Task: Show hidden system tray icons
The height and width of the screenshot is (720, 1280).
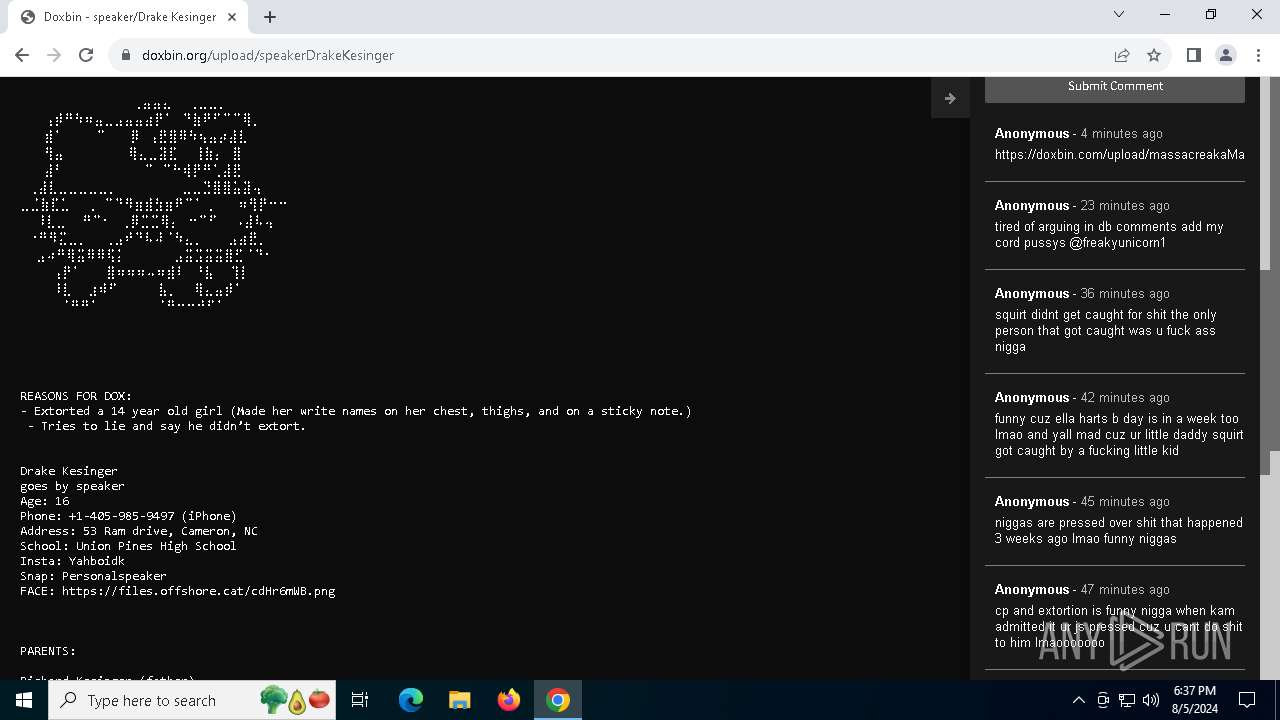Action: [1079, 700]
